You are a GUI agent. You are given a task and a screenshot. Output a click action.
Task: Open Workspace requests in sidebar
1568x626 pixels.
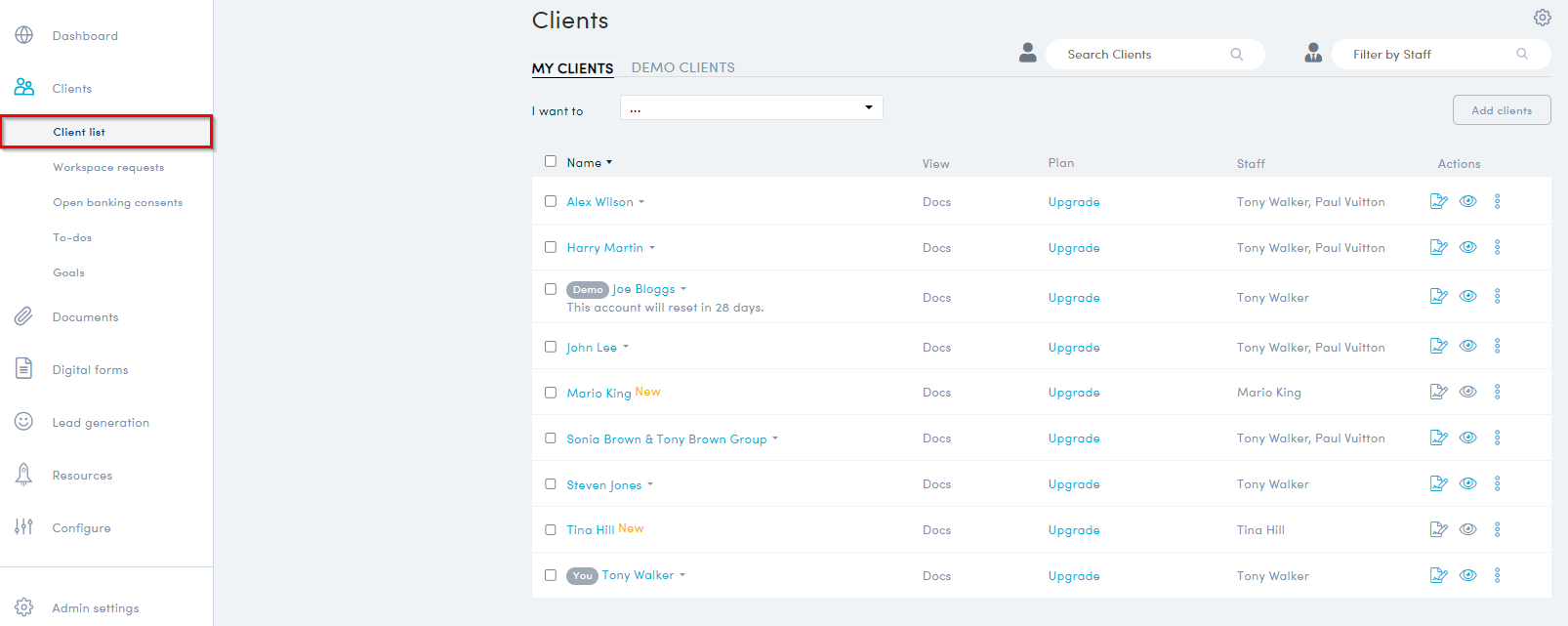[x=108, y=167]
